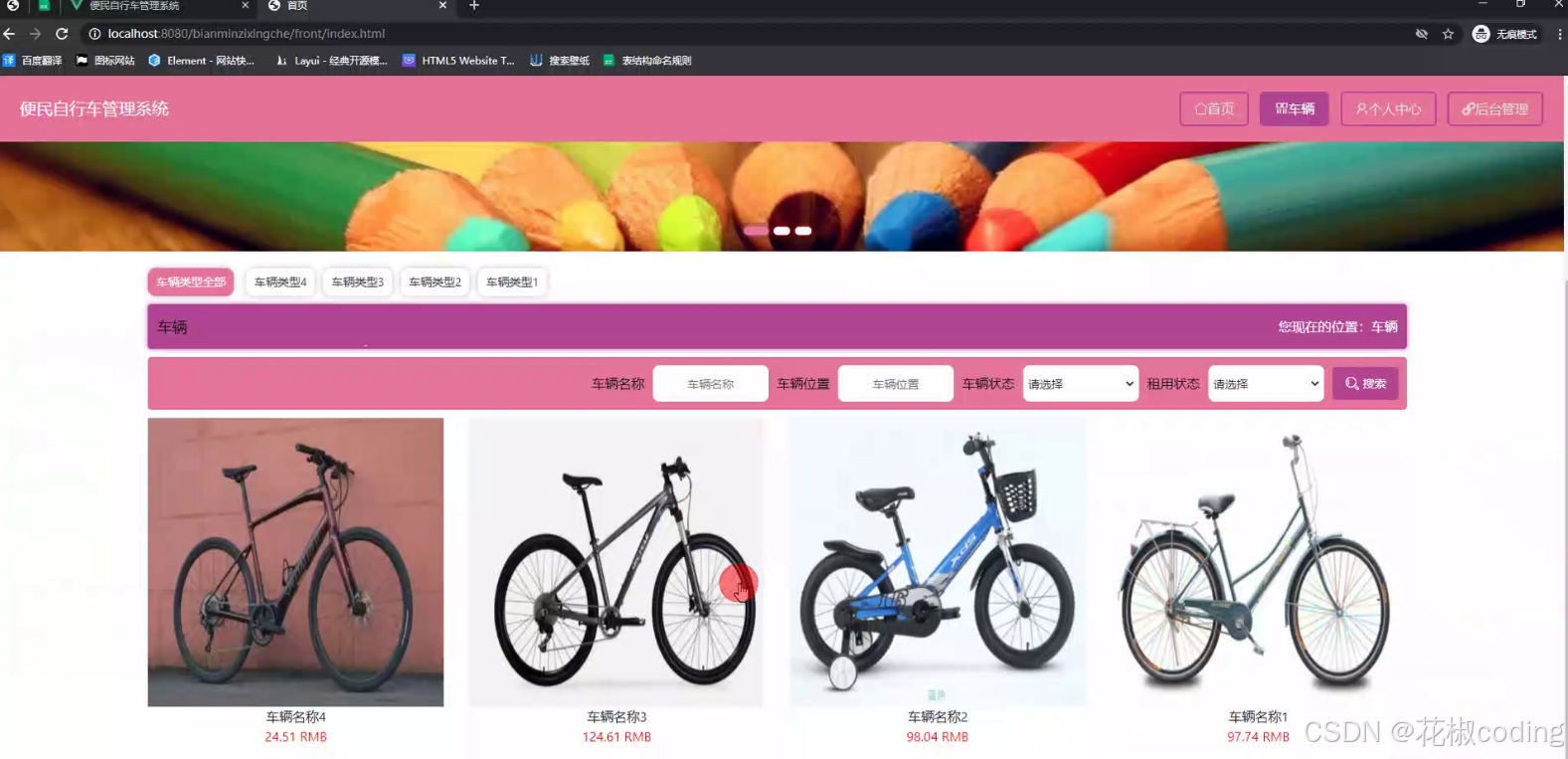Select the second carousel indicator dot

pos(782,231)
